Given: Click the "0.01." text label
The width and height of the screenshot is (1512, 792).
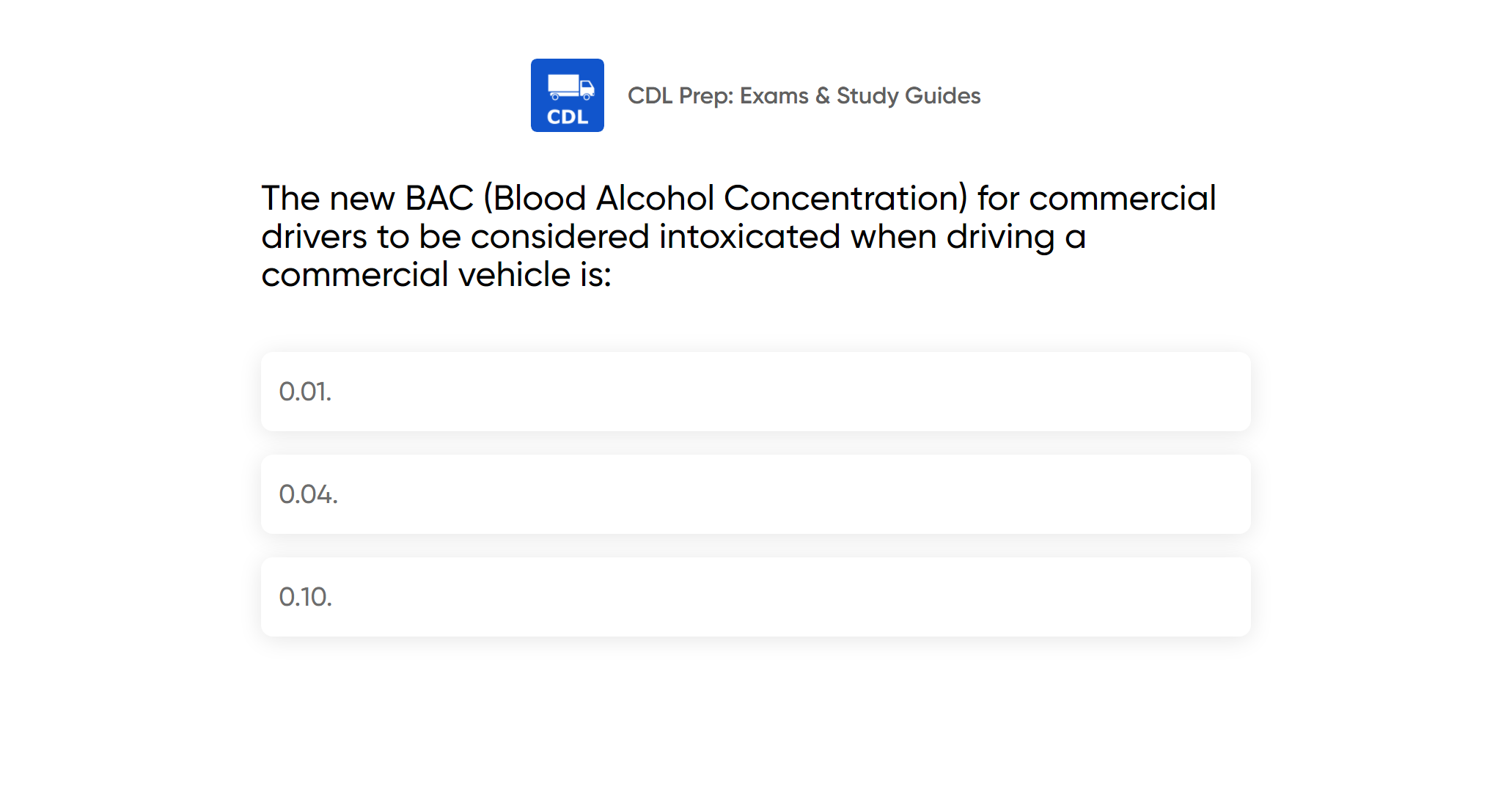Looking at the screenshot, I should click(305, 392).
